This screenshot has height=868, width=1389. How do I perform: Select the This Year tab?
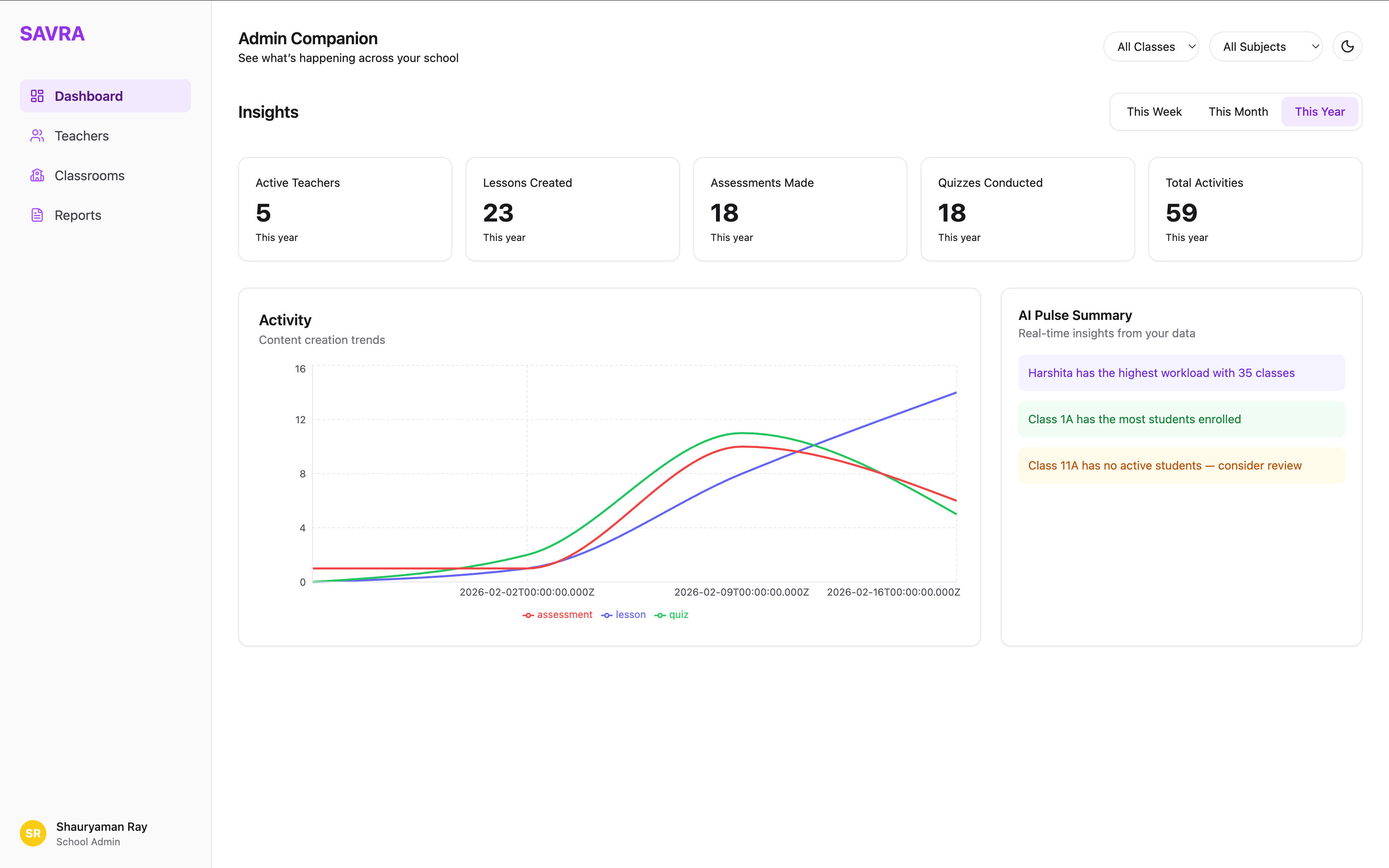tap(1319, 111)
